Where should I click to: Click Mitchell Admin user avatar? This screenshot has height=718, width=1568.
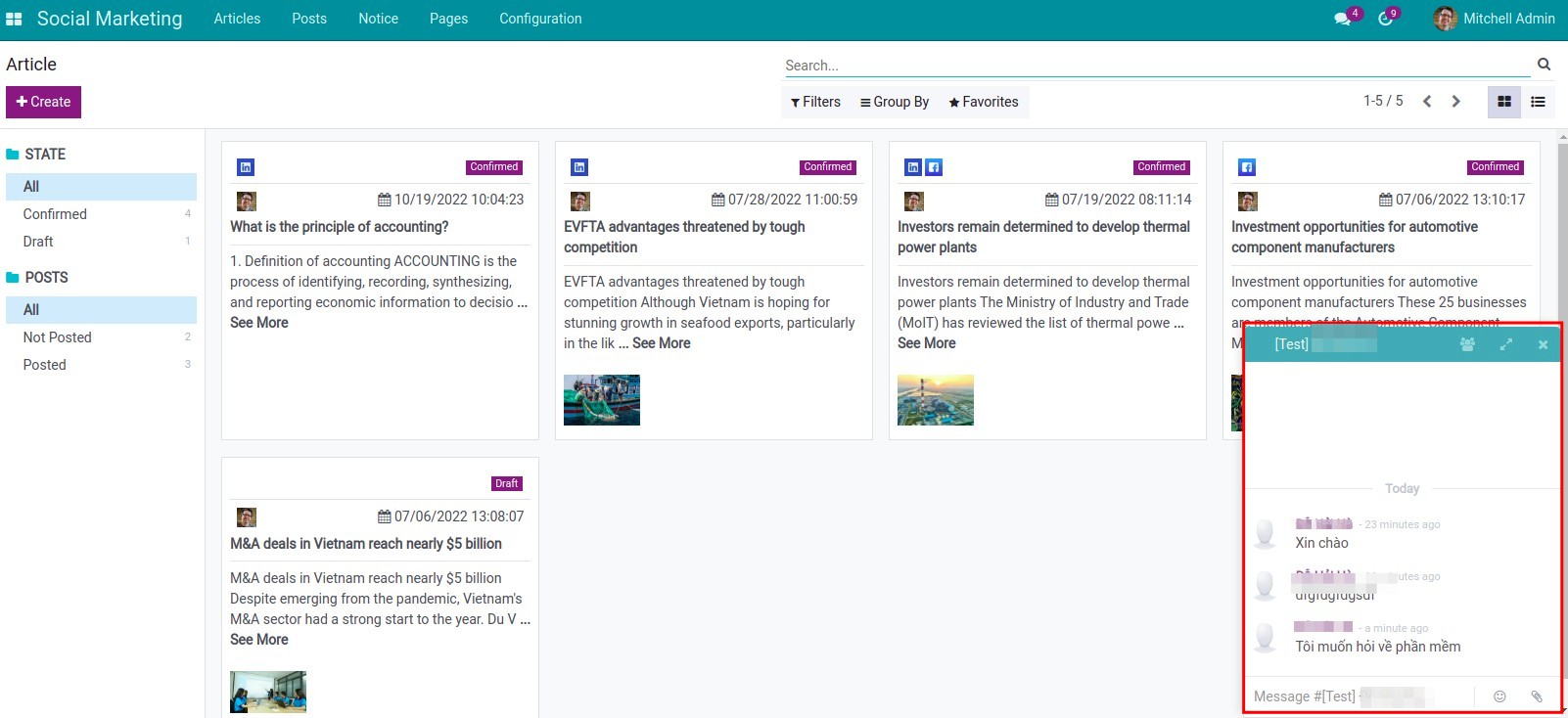(x=1446, y=19)
